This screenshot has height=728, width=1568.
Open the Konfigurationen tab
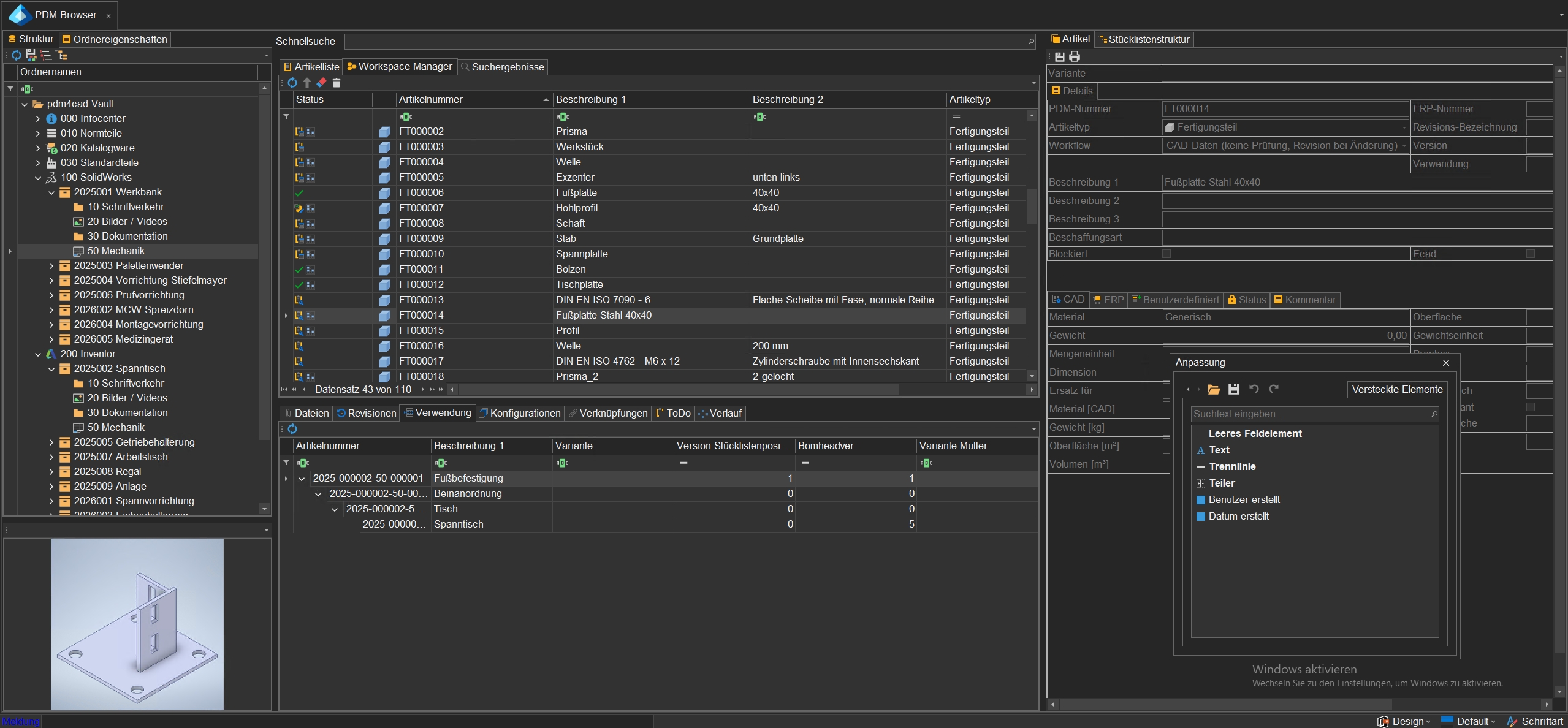(x=519, y=413)
